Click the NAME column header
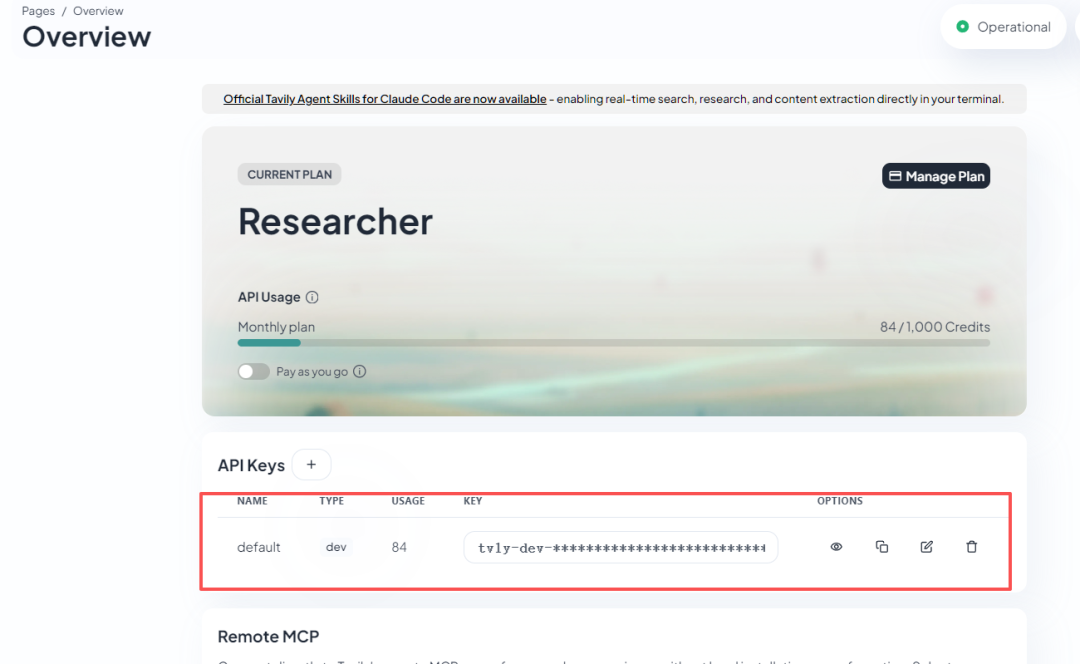The width and height of the screenshot is (1080, 664). coord(252,501)
